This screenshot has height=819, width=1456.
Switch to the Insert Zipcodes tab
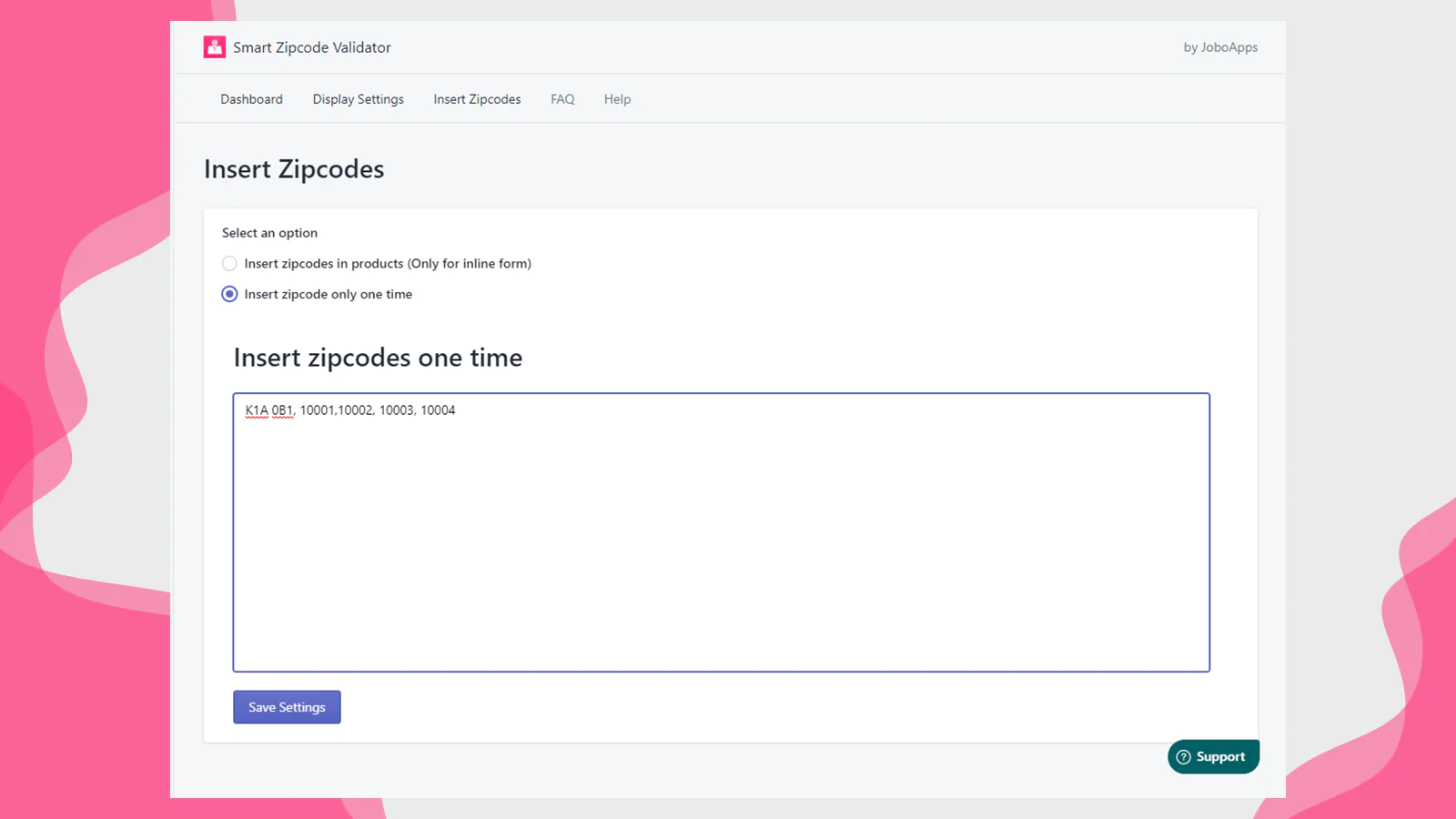click(477, 99)
